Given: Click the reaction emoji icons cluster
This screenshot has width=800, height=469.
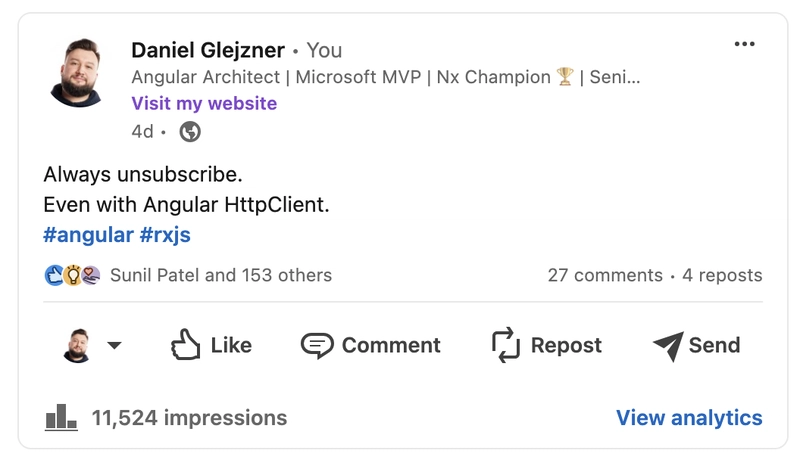Looking at the screenshot, I should 72,275.
